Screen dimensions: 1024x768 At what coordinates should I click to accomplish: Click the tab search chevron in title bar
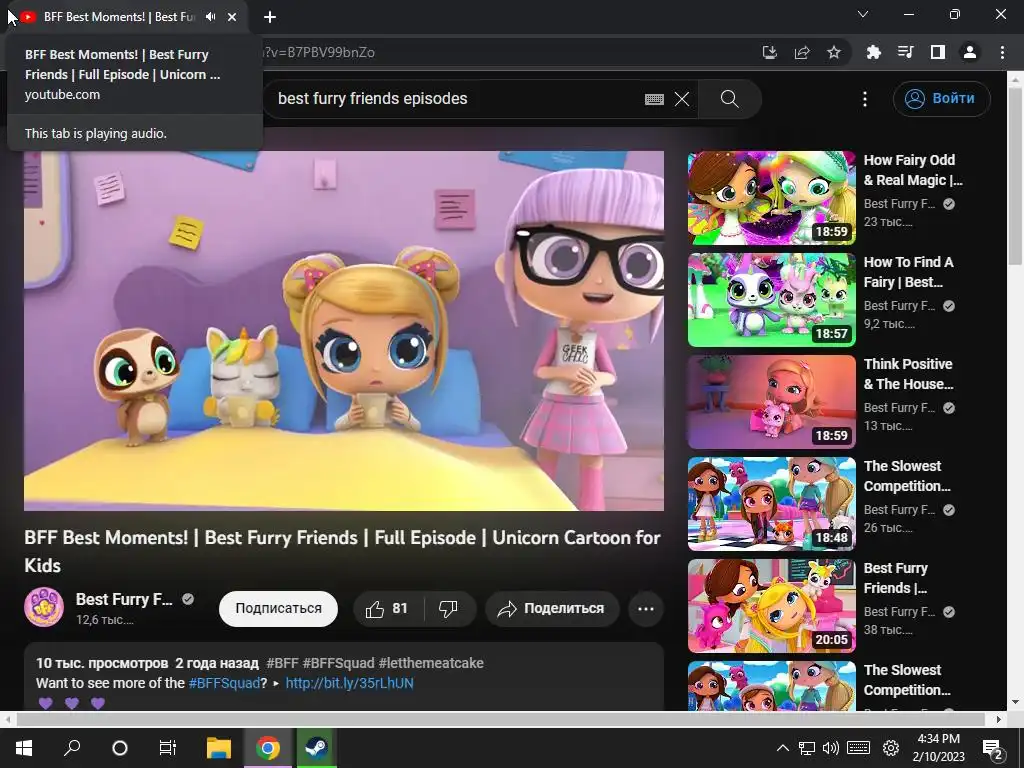tap(863, 14)
